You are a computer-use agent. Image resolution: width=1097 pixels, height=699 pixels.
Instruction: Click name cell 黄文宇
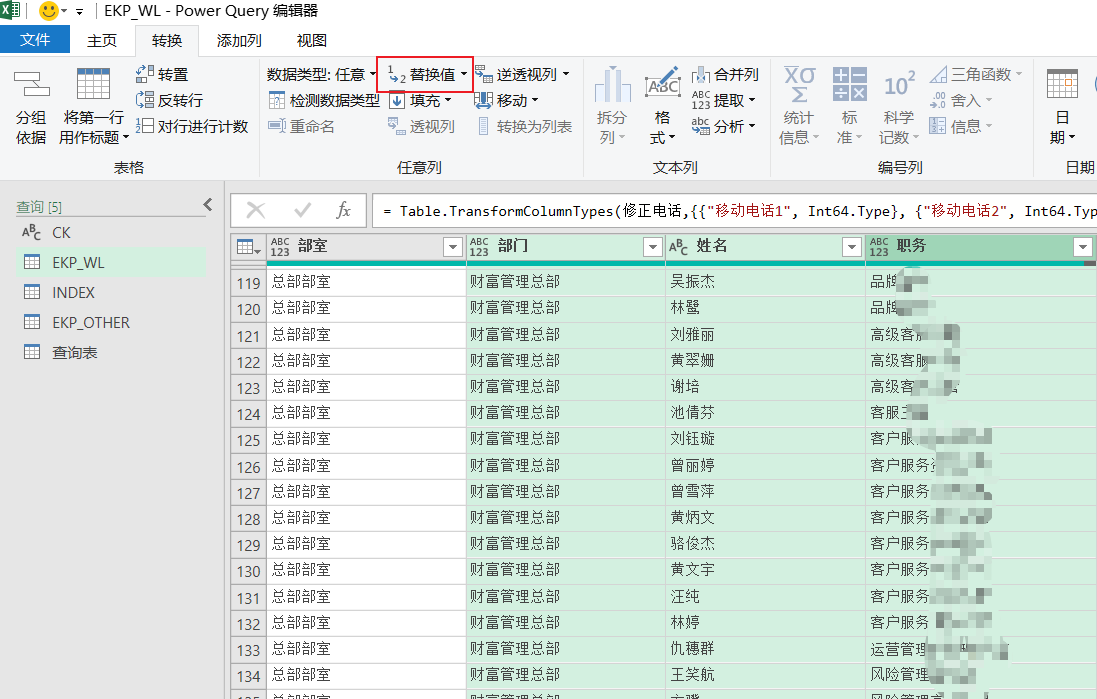point(765,570)
